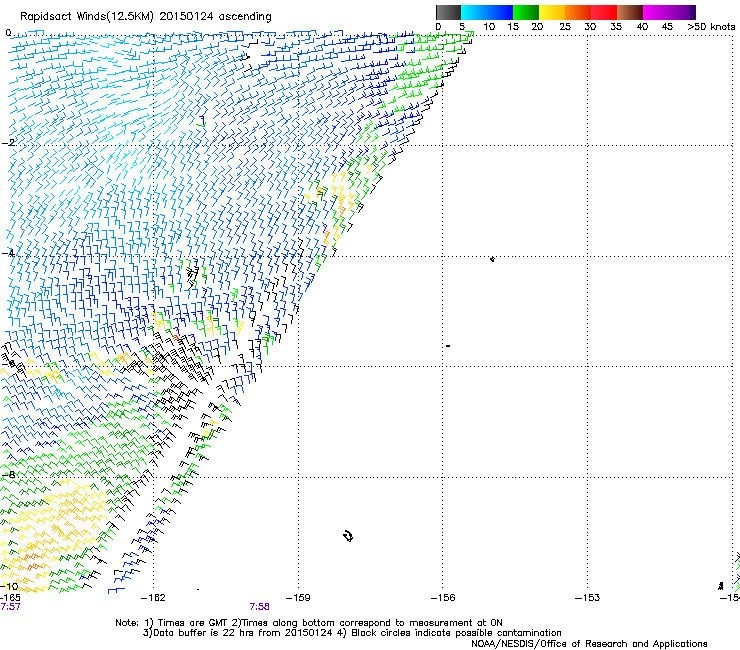
Task: Click the small island marker near -155, -4
Action: (492, 259)
